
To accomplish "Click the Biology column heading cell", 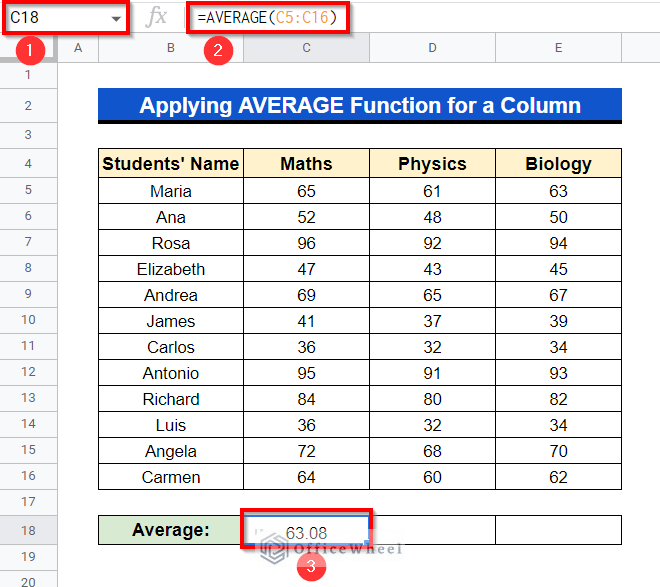I will (558, 164).
